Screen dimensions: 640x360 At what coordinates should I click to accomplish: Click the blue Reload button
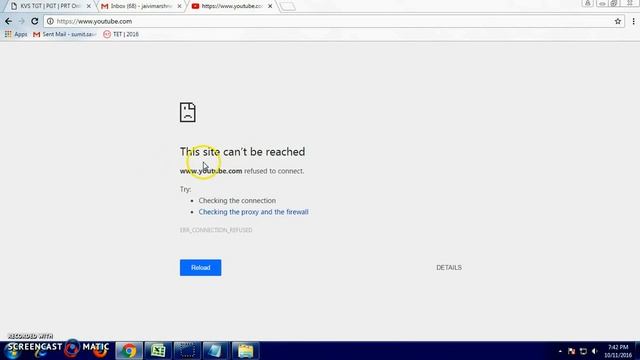[x=200, y=268]
